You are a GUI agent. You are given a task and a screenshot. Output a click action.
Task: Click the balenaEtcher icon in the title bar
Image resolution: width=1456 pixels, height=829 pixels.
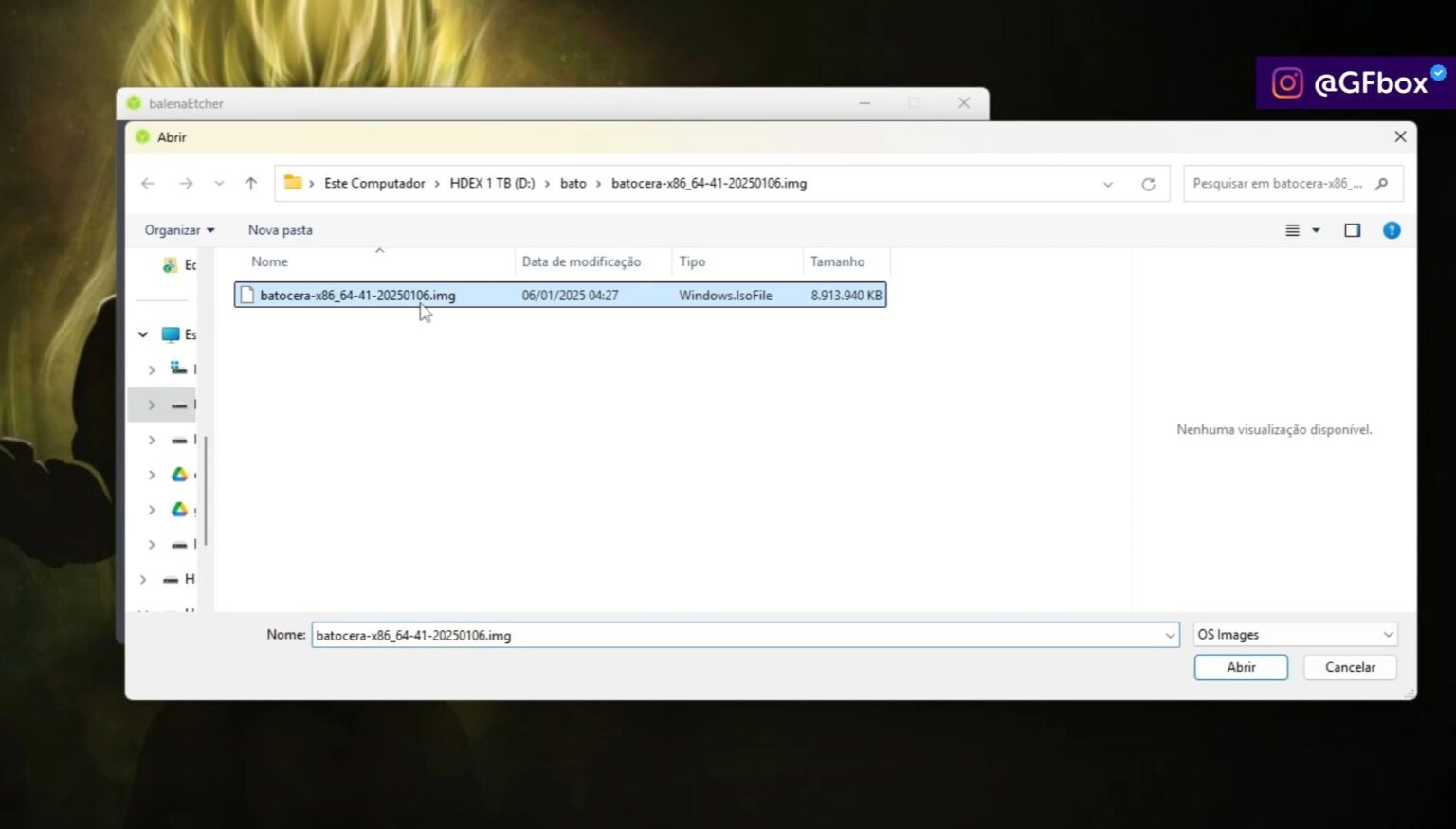click(x=135, y=103)
